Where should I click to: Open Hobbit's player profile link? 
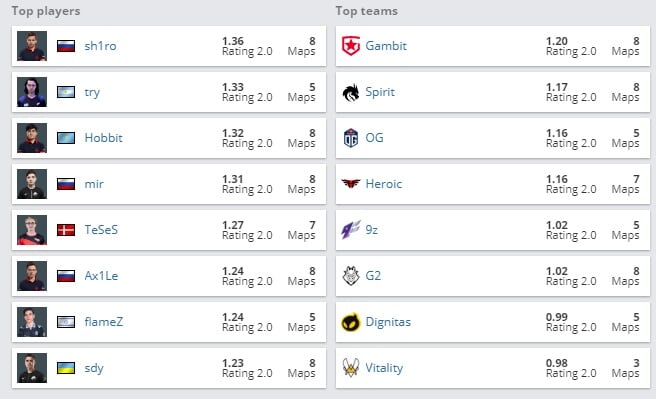click(x=103, y=138)
